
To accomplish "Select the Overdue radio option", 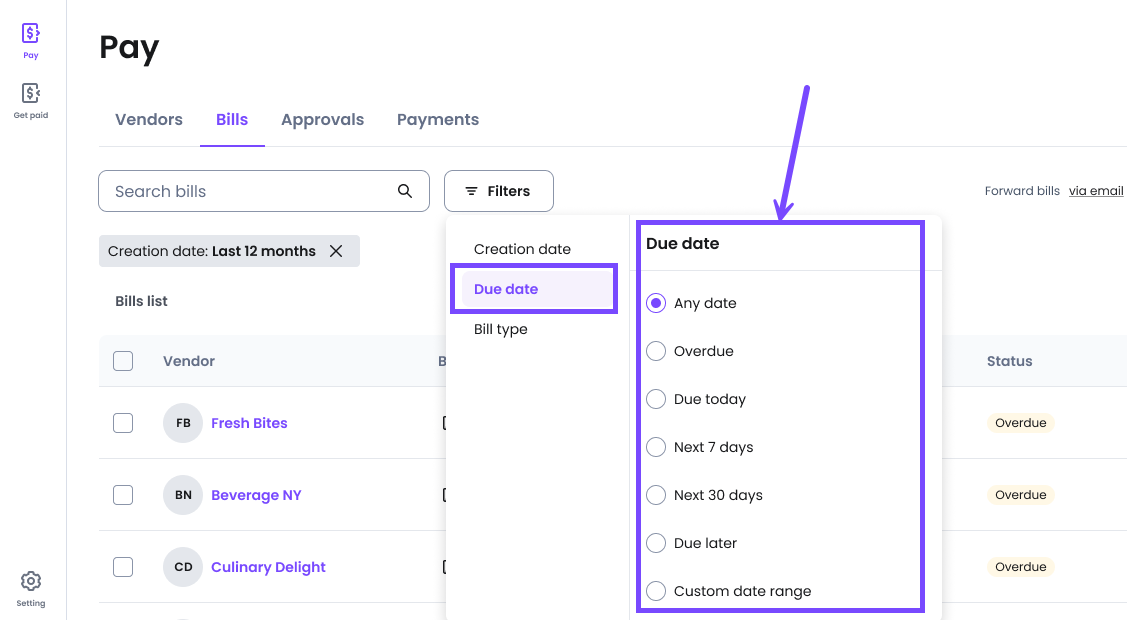I will pyautogui.click(x=656, y=351).
